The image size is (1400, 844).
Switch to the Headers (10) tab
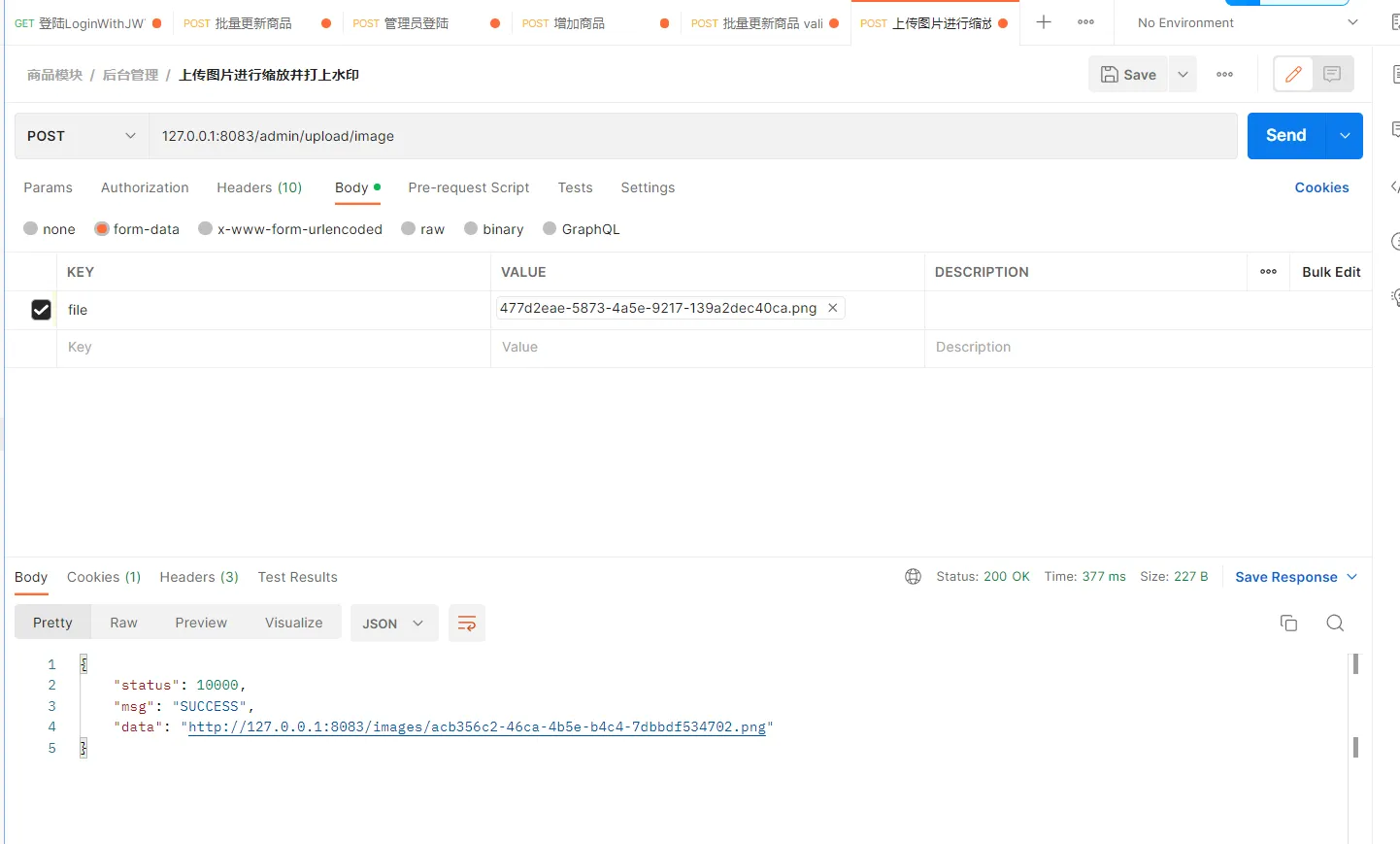coord(259,187)
